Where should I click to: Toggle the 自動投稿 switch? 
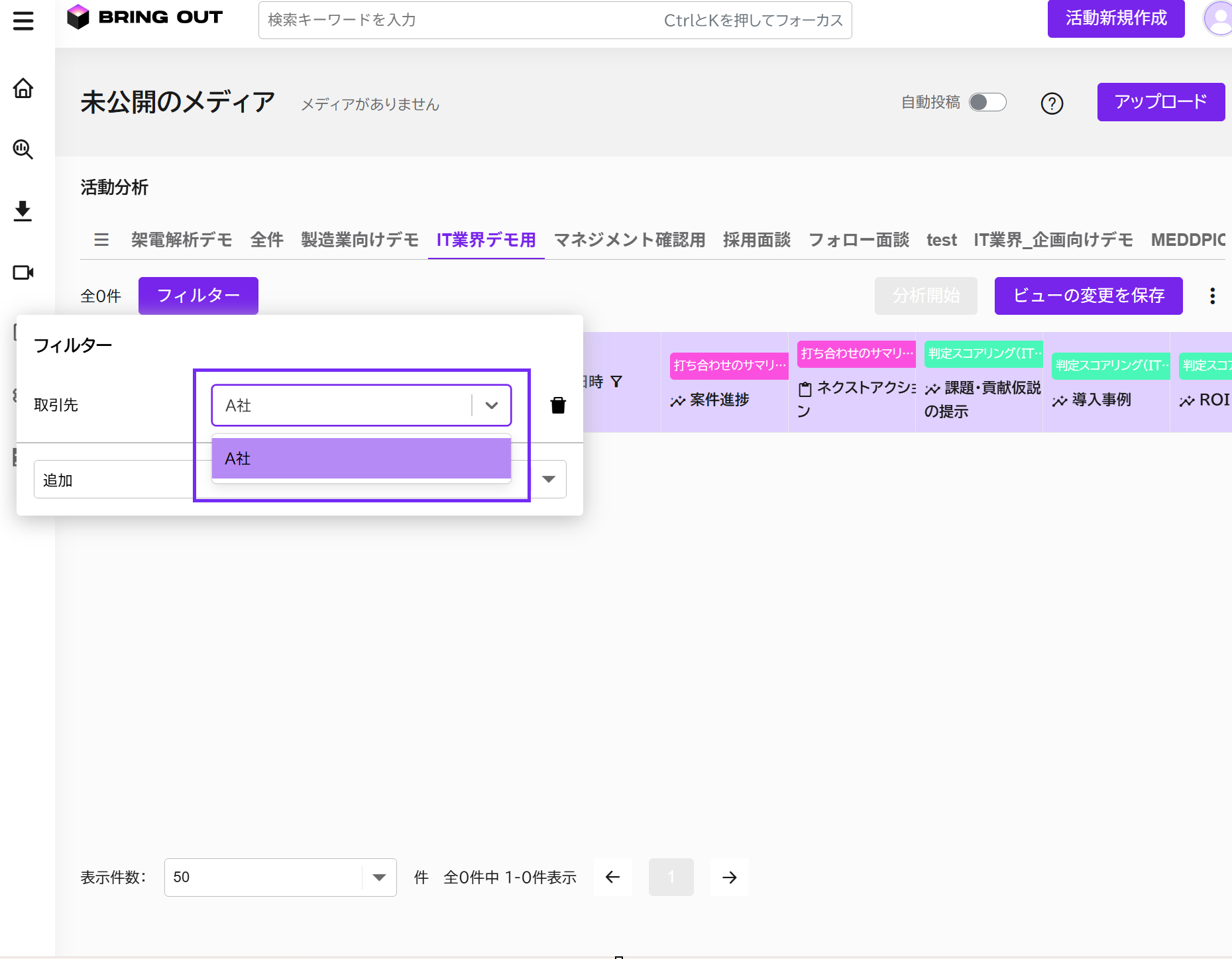coord(987,102)
